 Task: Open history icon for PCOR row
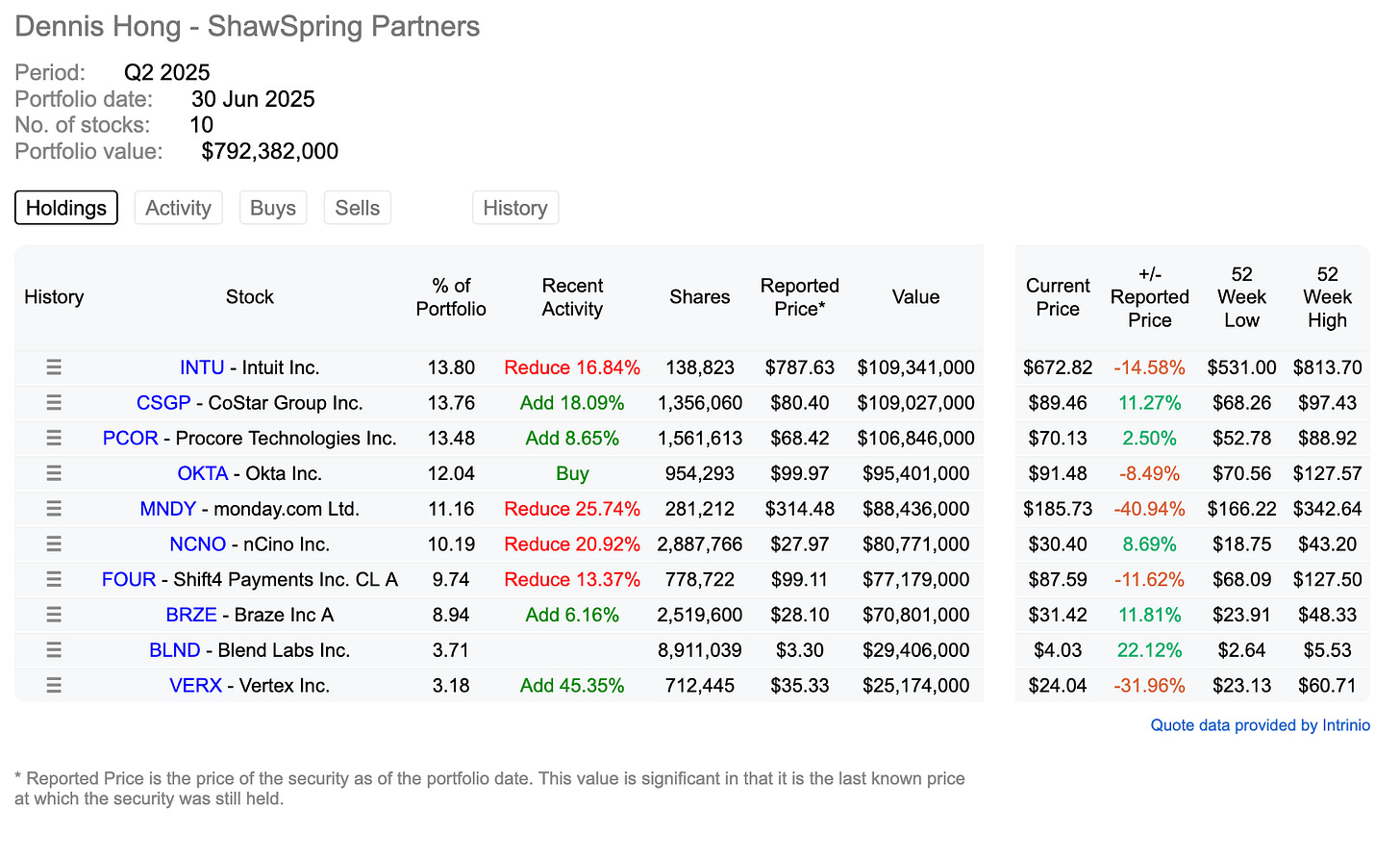[54, 438]
